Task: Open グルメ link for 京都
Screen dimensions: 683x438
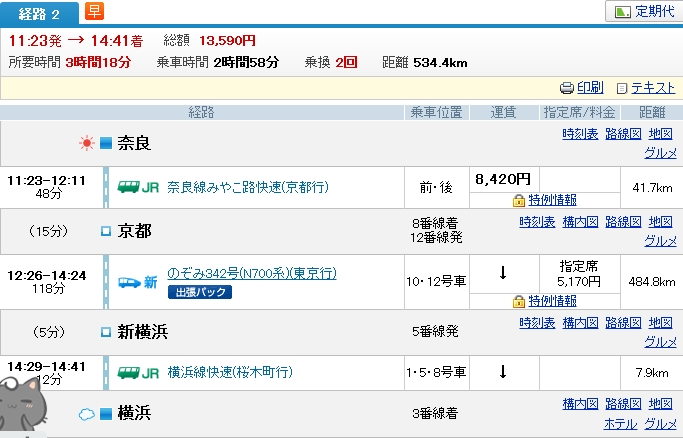Action: click(661, 241)
